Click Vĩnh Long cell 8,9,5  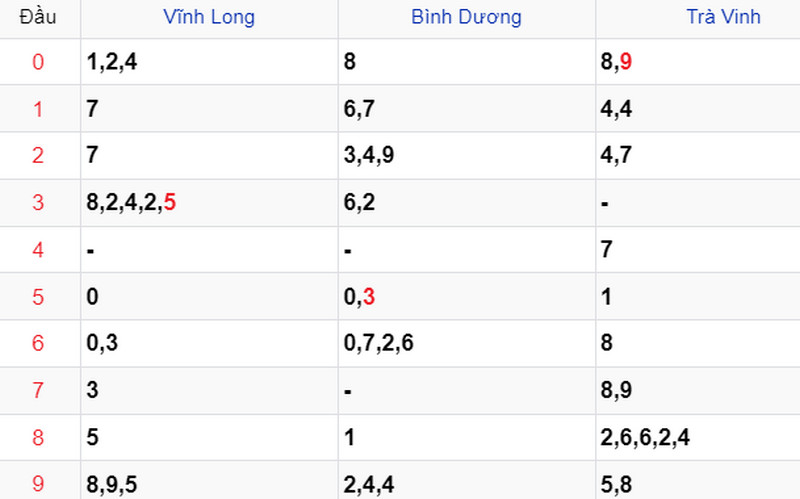112,484
